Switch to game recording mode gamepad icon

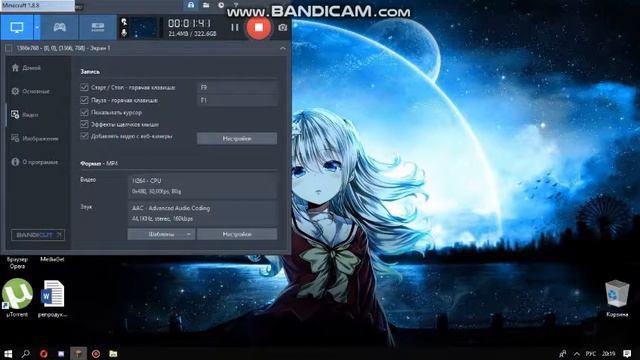[60, 27]
